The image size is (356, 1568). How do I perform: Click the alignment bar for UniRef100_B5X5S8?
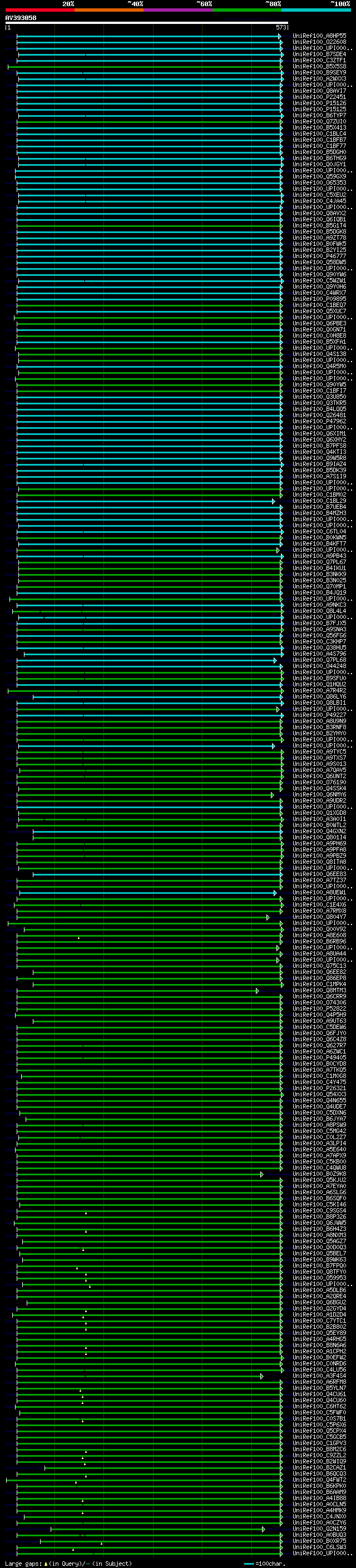(145, 67)
